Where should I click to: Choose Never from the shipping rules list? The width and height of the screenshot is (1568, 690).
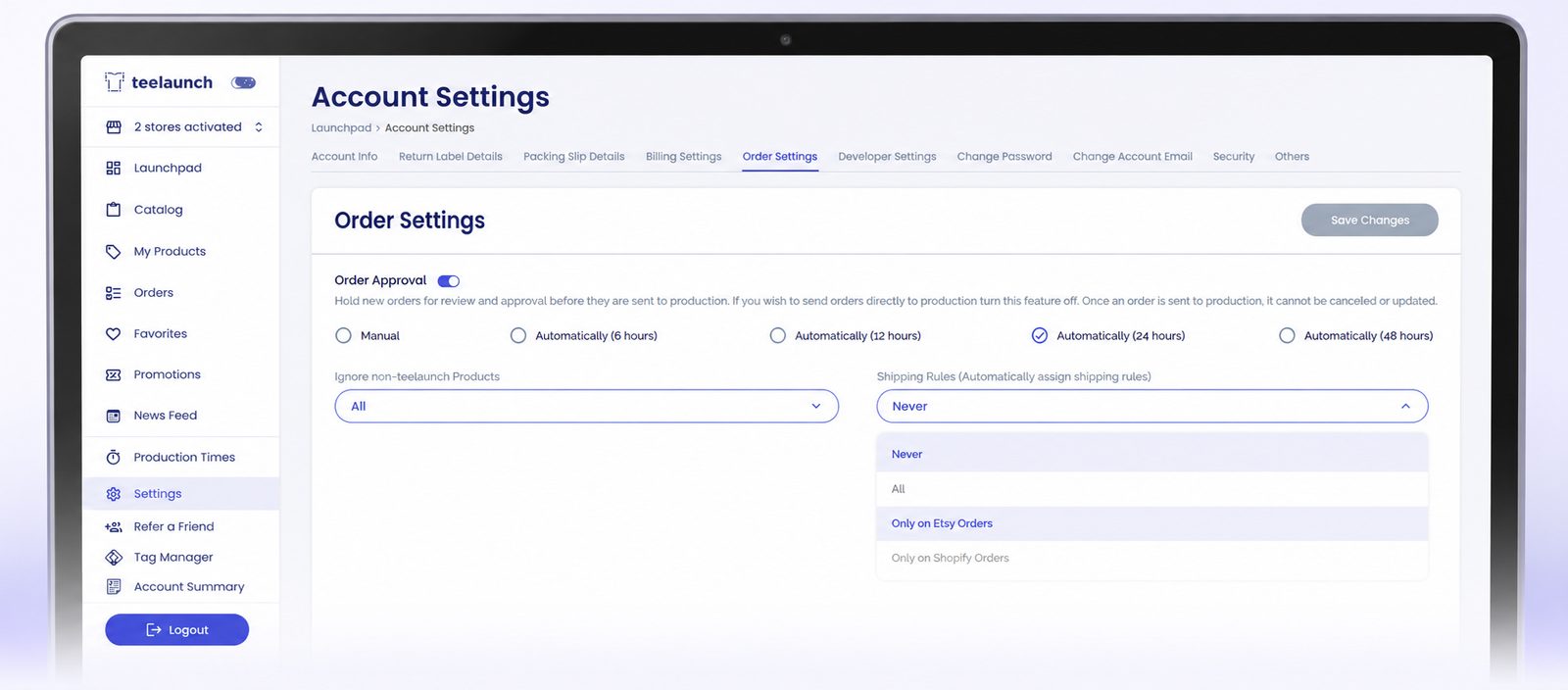pyautogui.click(x=1152, y=455)
